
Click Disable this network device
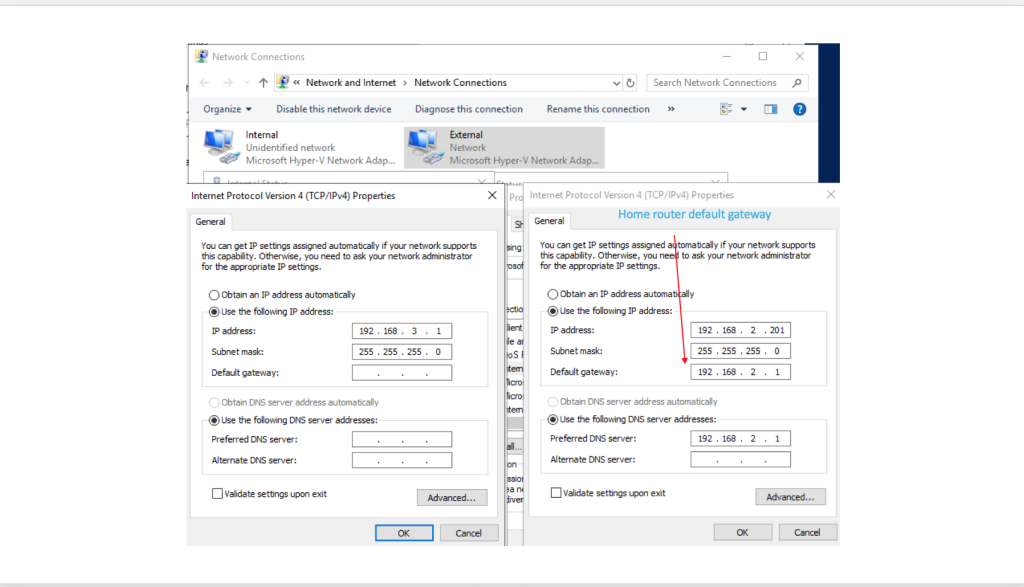click(x=334, y=109)
